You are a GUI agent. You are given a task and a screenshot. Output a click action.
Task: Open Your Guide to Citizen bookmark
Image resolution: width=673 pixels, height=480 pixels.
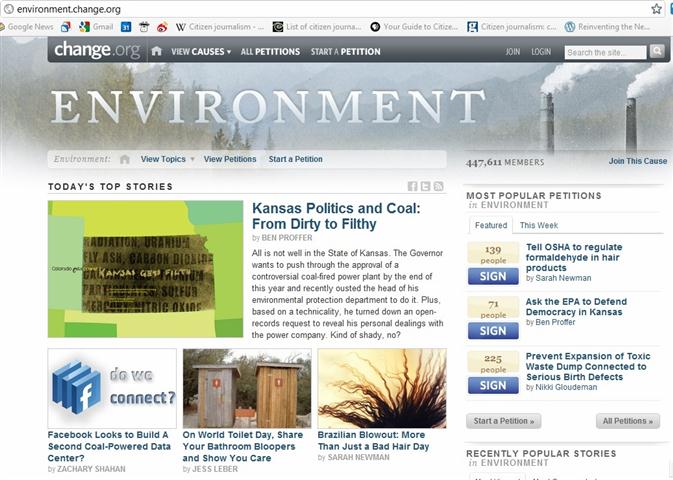(414, 27)
